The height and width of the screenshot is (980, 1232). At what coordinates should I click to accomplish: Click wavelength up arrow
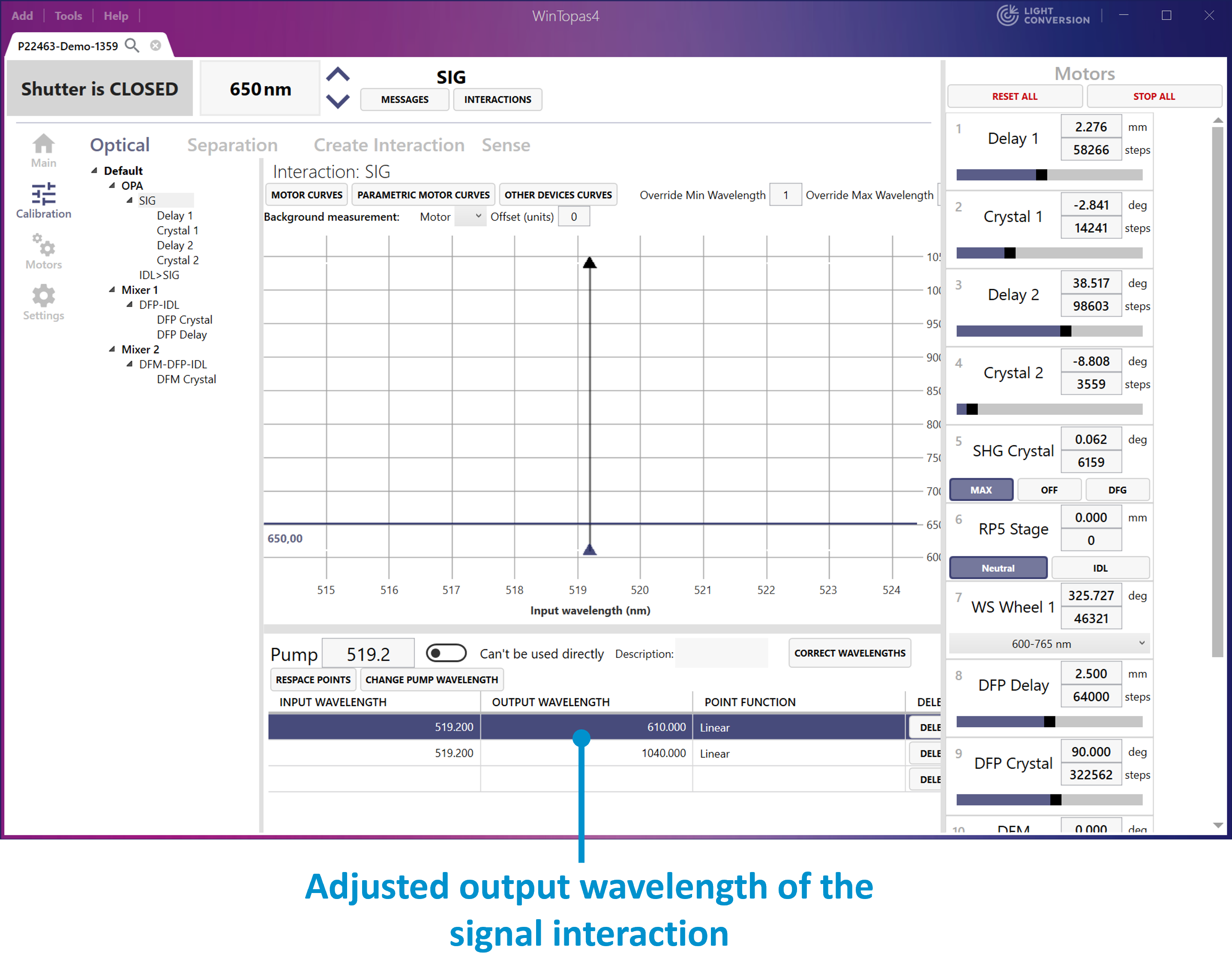click(338, 75)
